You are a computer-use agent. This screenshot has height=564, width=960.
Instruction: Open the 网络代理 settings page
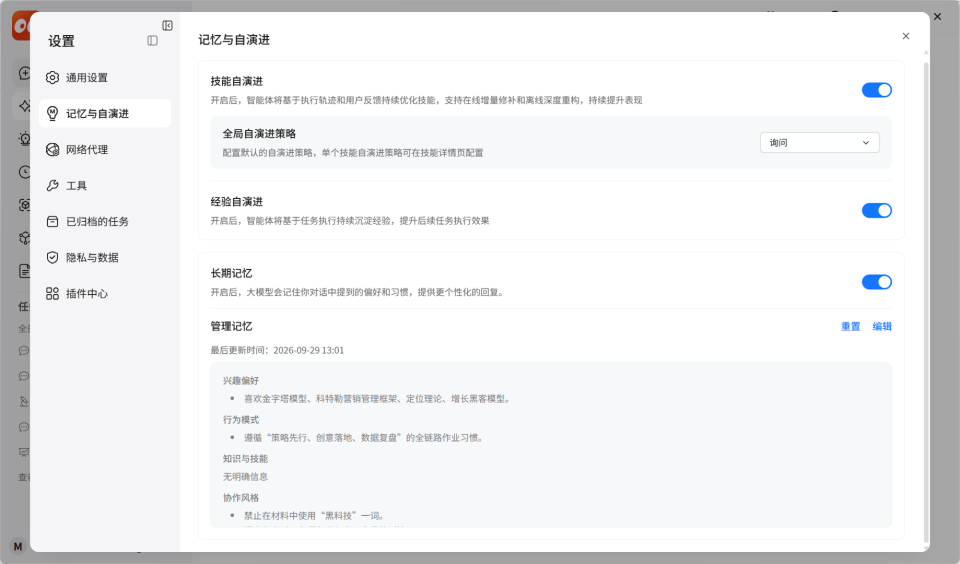[x=105, y=149]
